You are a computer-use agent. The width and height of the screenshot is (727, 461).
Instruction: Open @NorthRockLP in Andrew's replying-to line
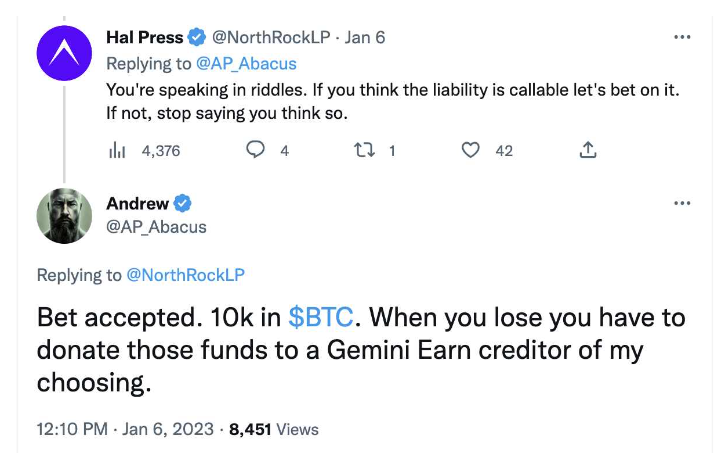point(185,275)
